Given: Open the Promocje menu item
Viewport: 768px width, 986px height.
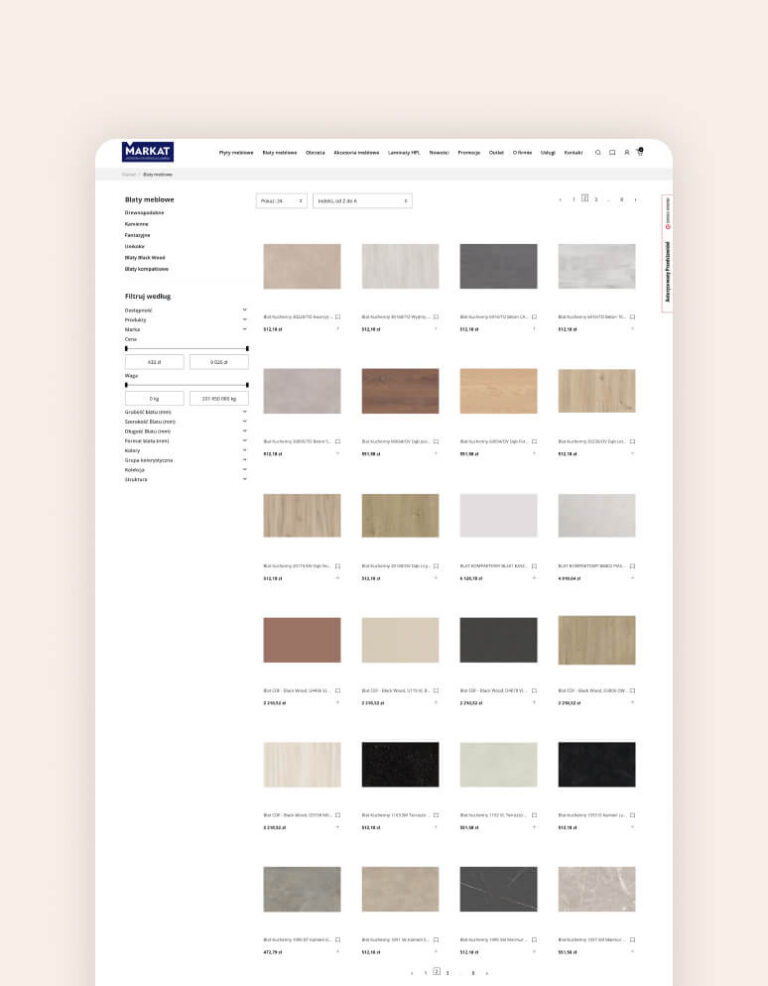Looking at the screenshot, I should tap(469, 153).
